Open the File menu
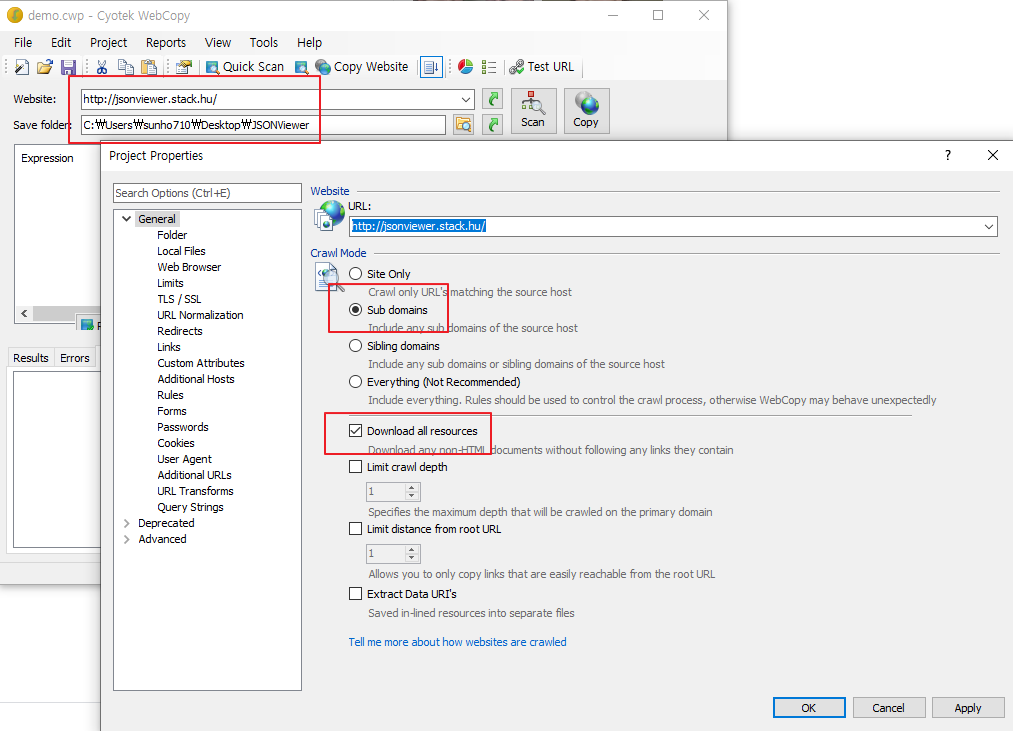Screen dimensions: 1013x731 click(x=23, y=43)
